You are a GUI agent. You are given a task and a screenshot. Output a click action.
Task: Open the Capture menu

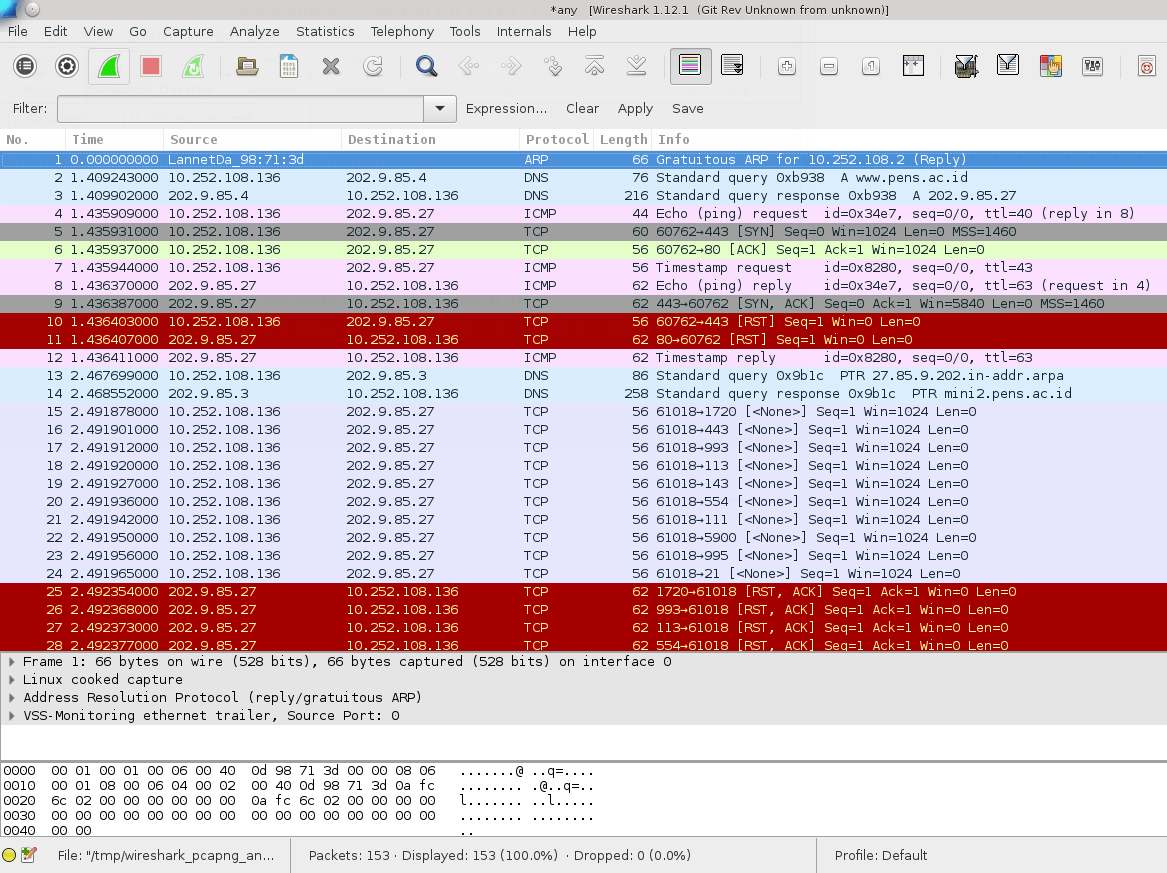click(x=188, y=31)
